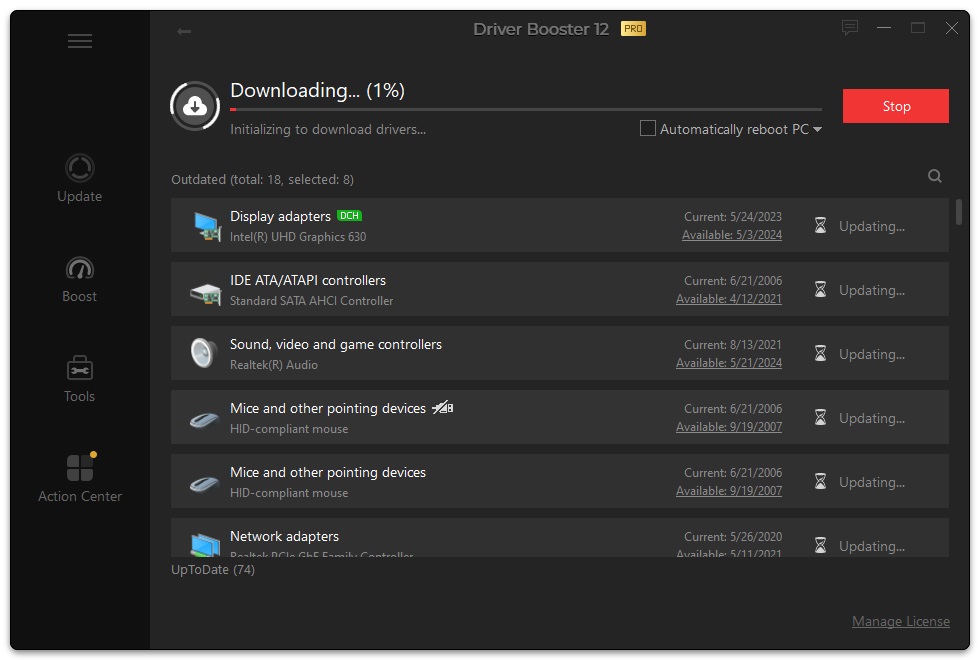Image resolution: width=980 pixels, height=660 pixels.
Task: Click the Network adapters row title
Action: point(284,536)
